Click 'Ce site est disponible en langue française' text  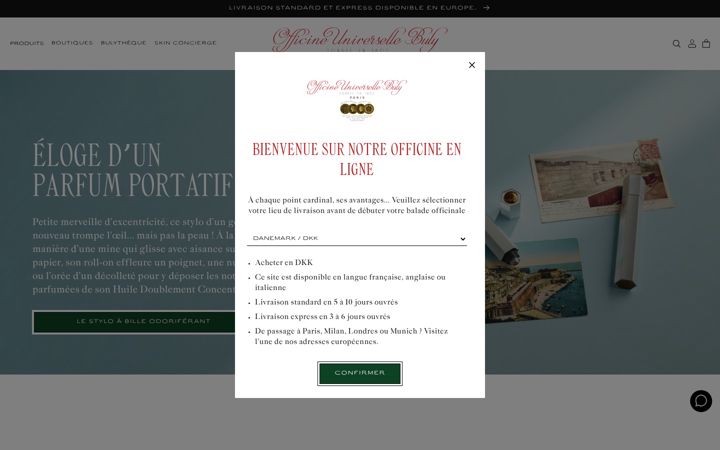click(x=350, y=282)
